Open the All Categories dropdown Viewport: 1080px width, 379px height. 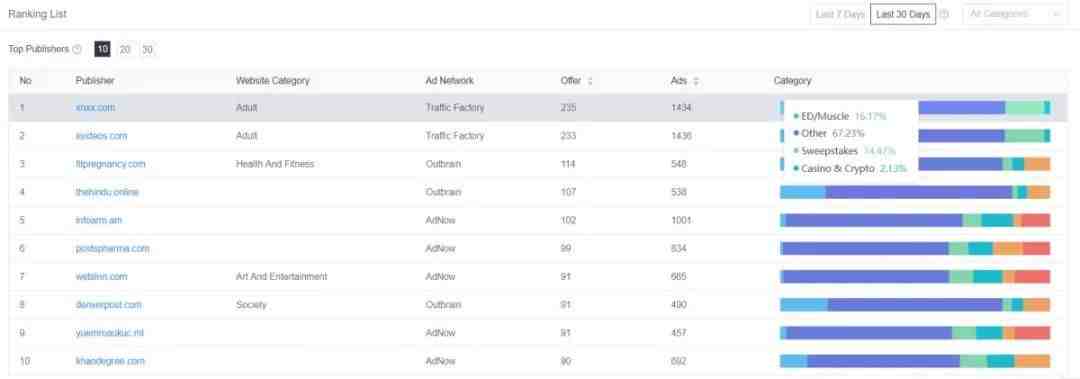(x=1015, y=14)
